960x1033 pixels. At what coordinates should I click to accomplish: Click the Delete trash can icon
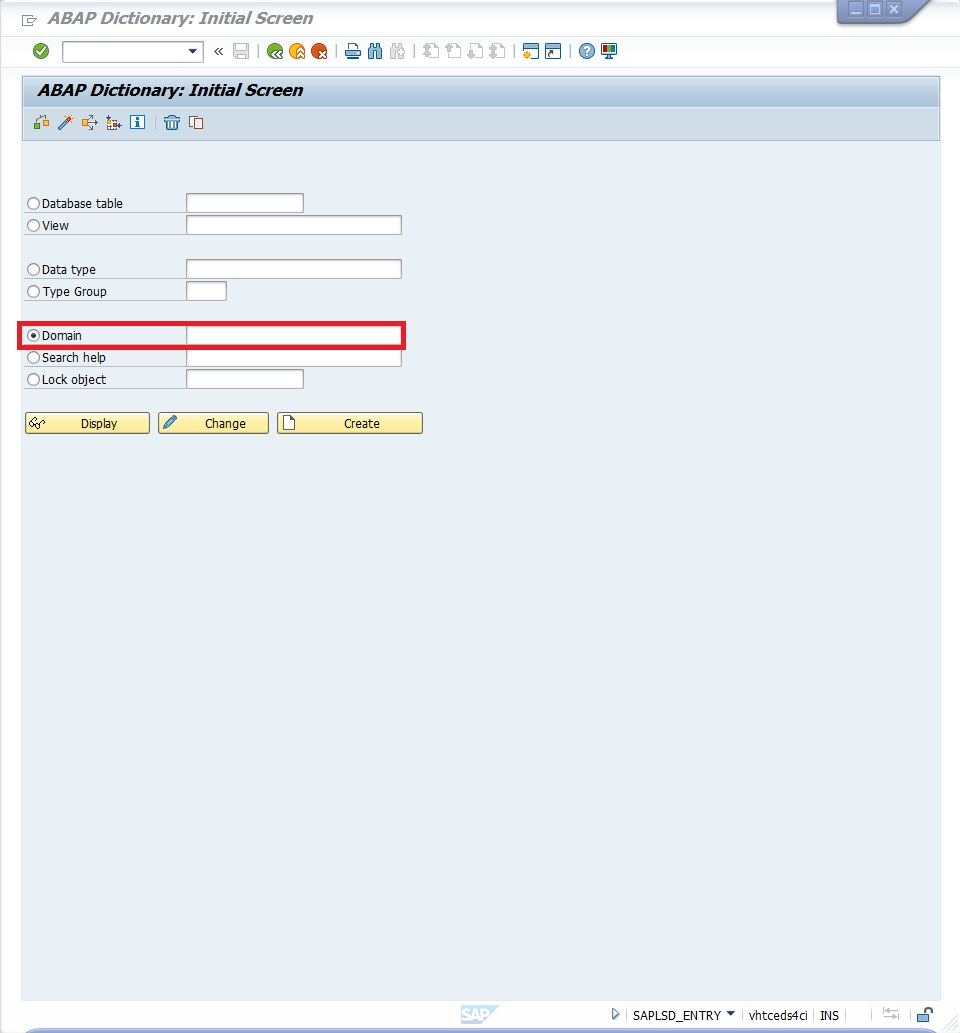(x=172, y=123)
